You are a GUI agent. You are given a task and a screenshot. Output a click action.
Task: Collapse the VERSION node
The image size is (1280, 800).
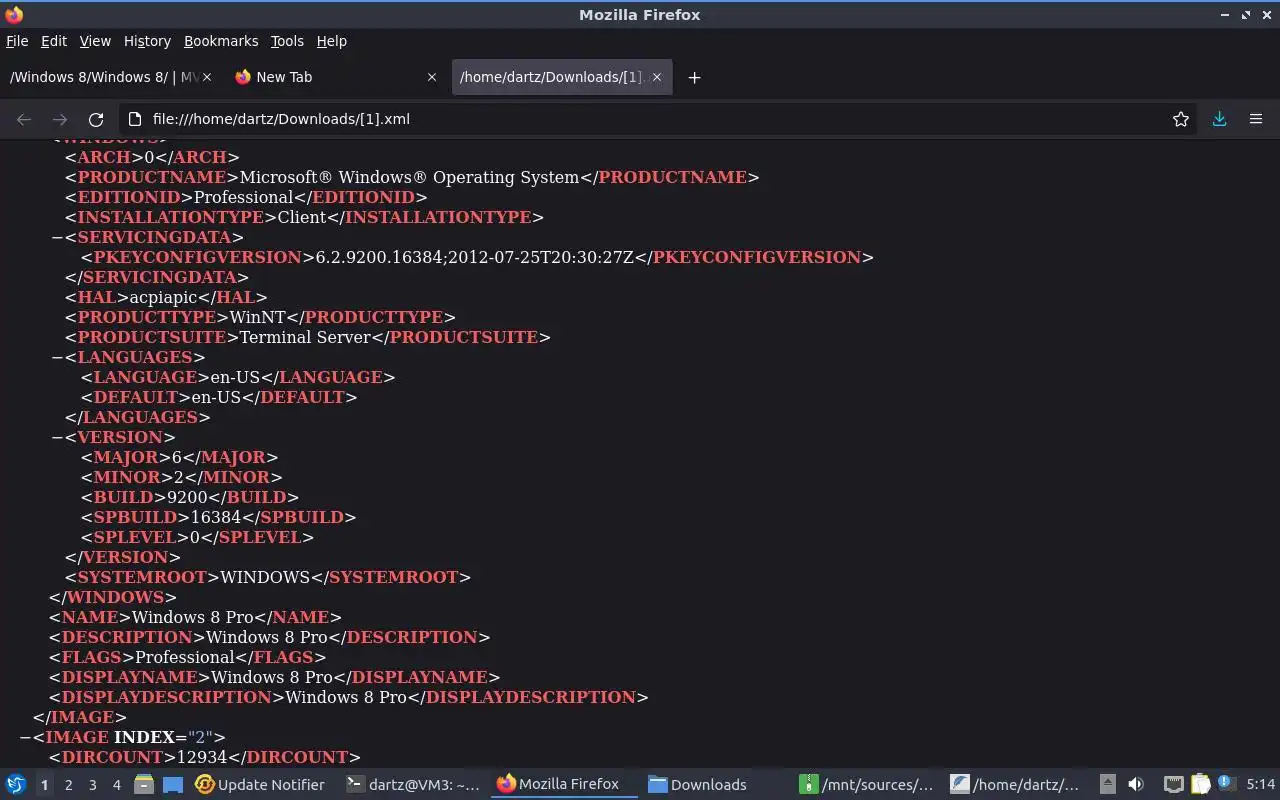point(57,437)
